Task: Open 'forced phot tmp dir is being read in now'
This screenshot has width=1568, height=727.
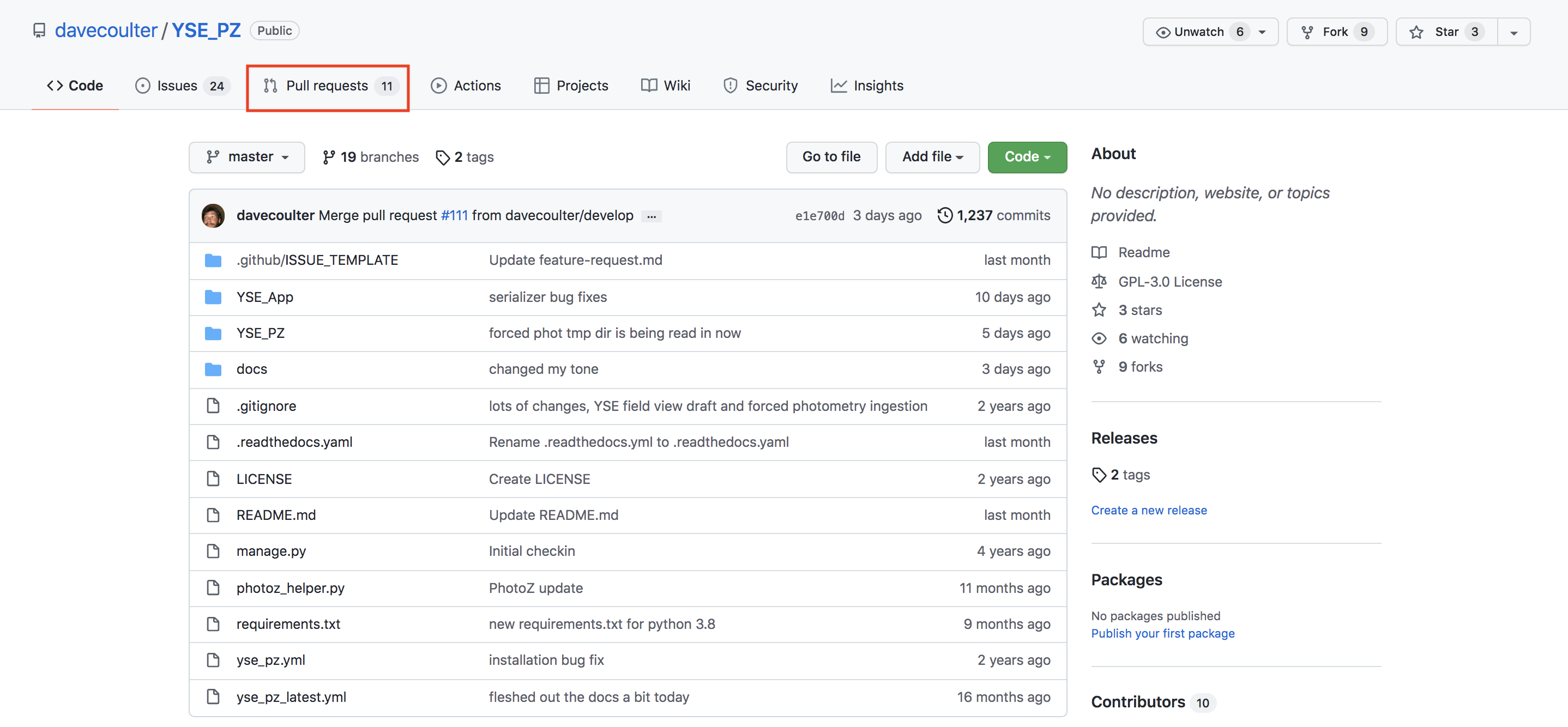Action: pyautogui.click(x=615, y=333)
